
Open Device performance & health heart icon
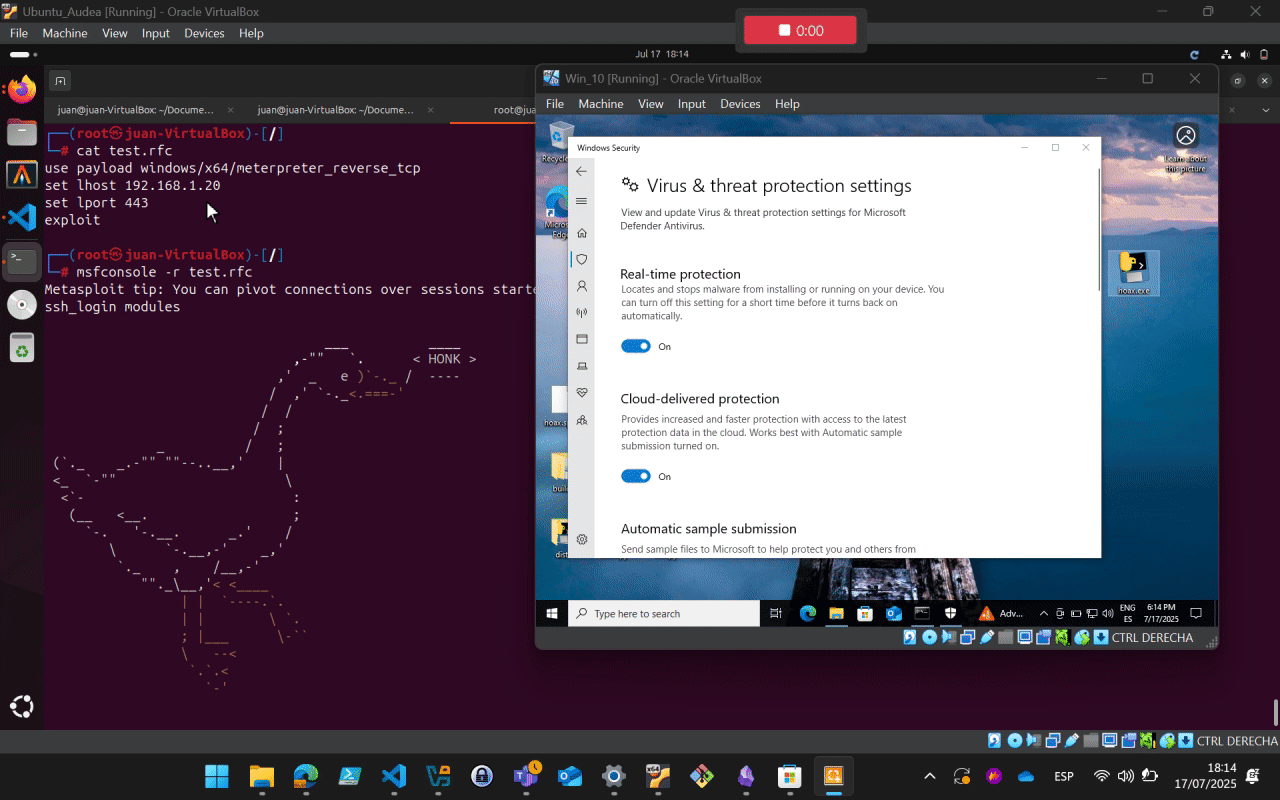coord(582,393)
